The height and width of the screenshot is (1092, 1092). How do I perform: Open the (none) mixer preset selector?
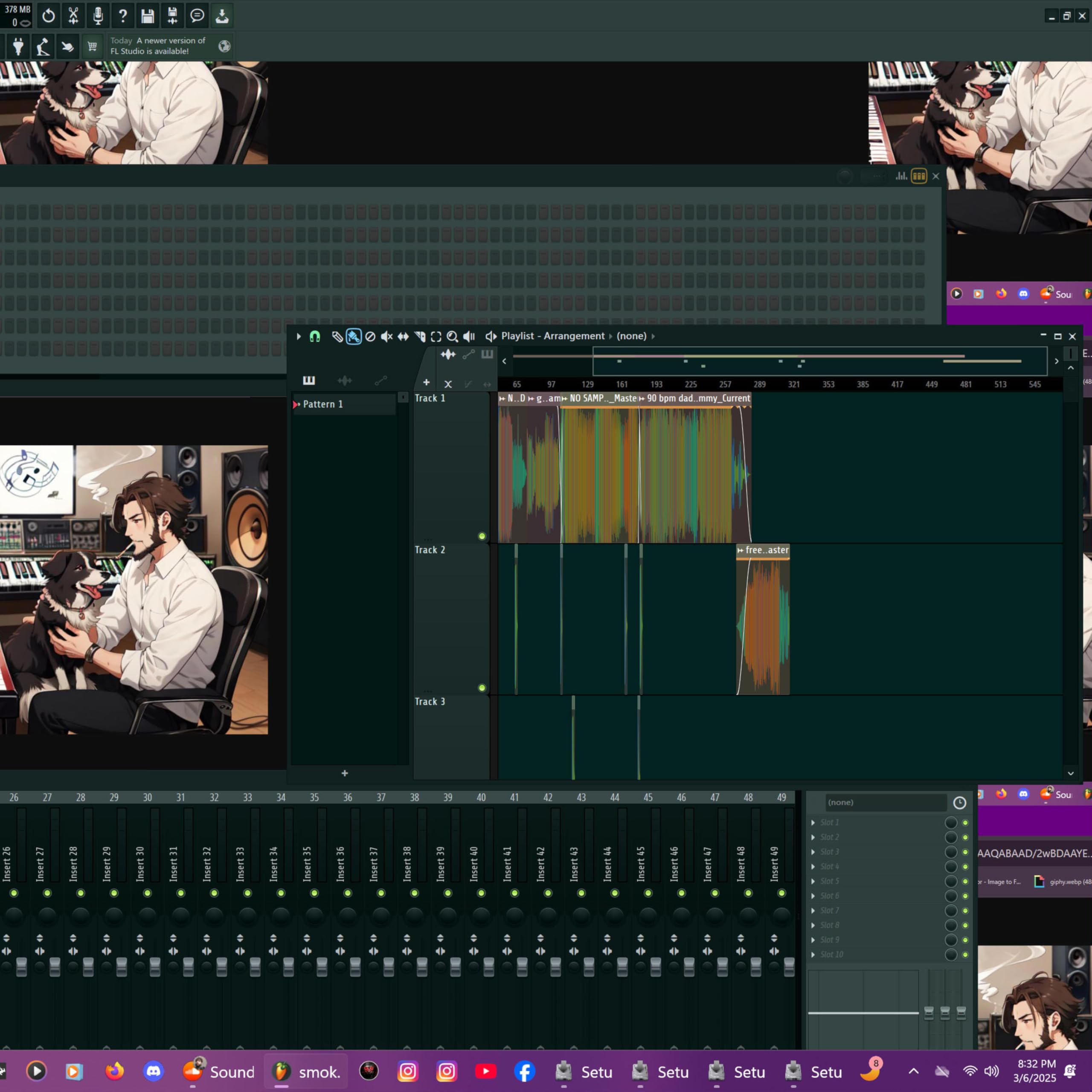click(885, 802)
